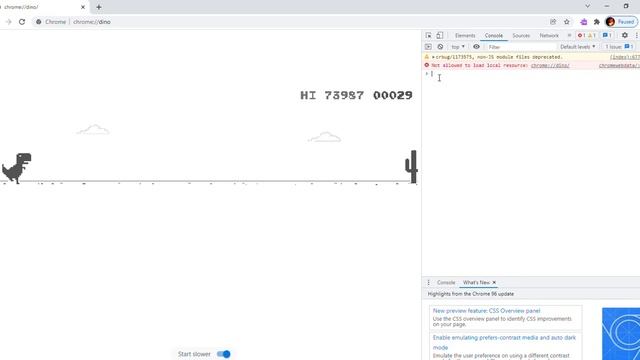Switch to the Elements tab

coord(465,36)
